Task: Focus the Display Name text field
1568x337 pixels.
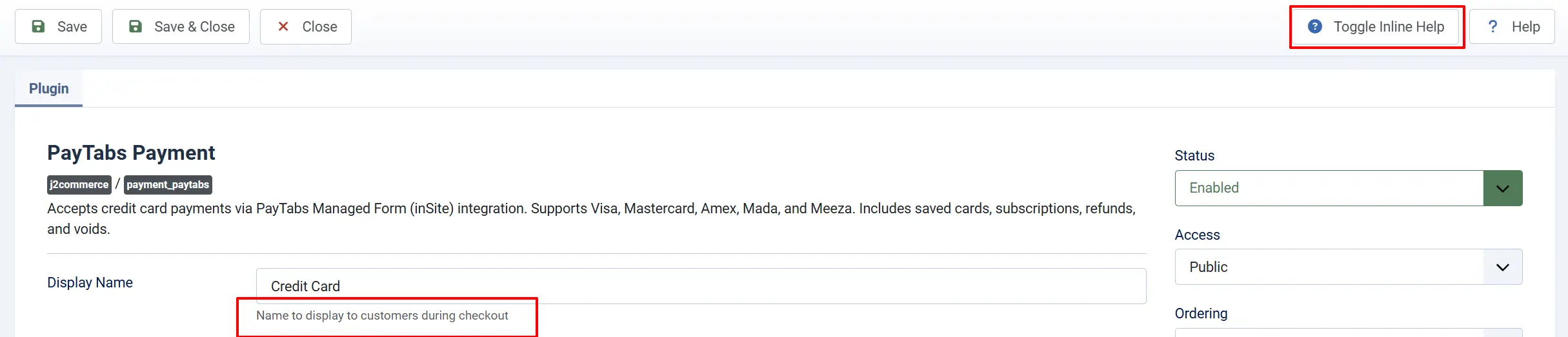Action: [x=701, y=286]
